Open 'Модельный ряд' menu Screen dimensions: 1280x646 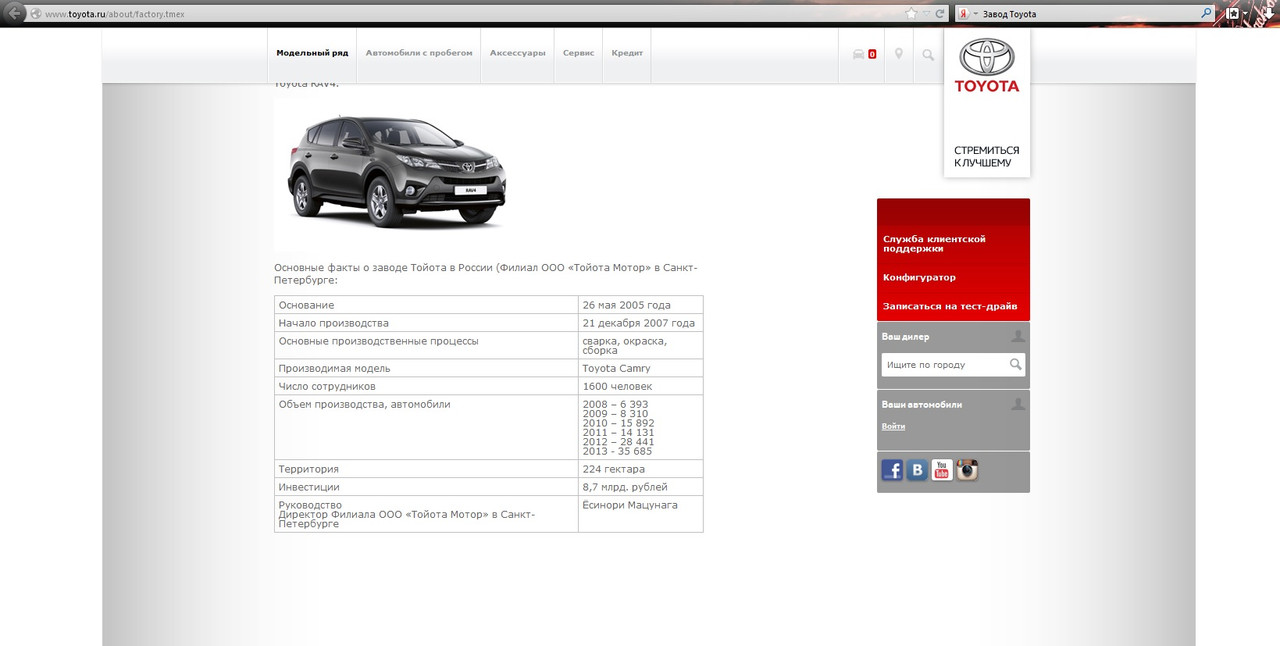tap(312, 53)
